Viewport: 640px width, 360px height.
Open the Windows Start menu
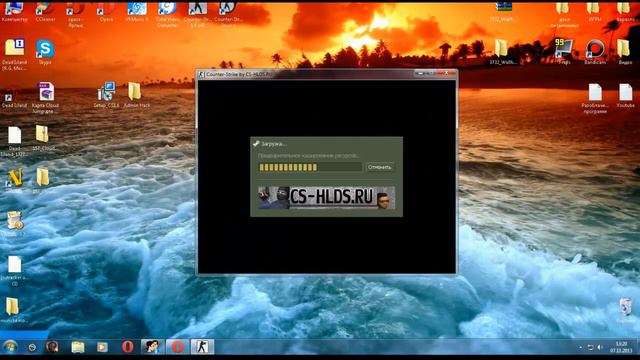click(10, 347)
